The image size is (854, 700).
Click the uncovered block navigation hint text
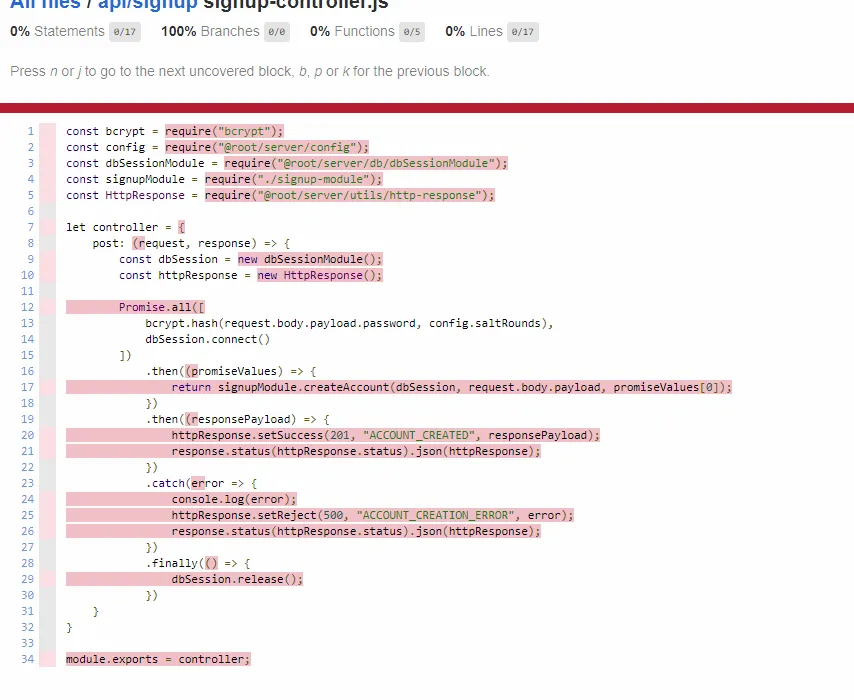point(250,71)
